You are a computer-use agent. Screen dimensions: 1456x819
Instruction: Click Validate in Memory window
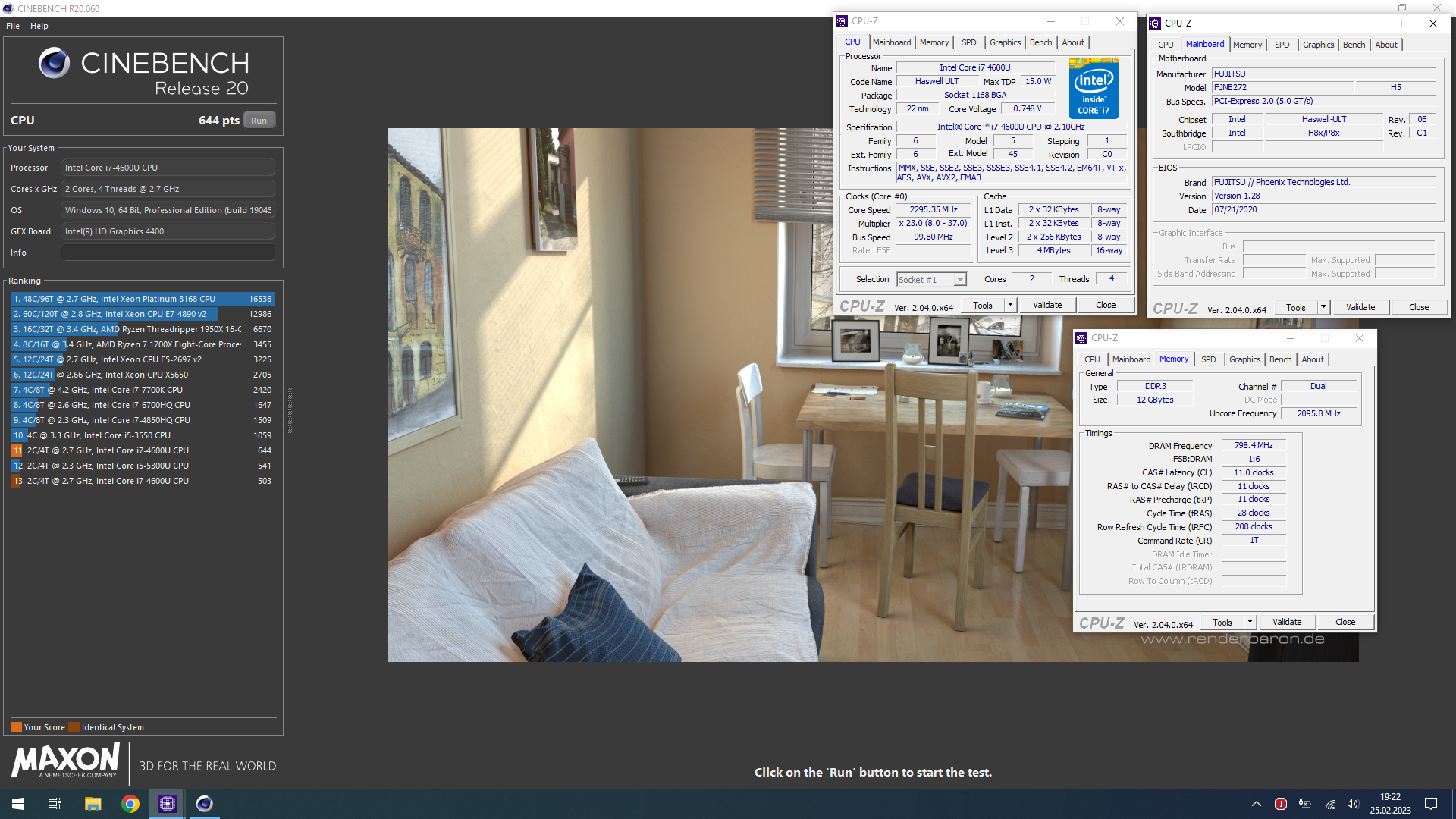click(1287, 622)
